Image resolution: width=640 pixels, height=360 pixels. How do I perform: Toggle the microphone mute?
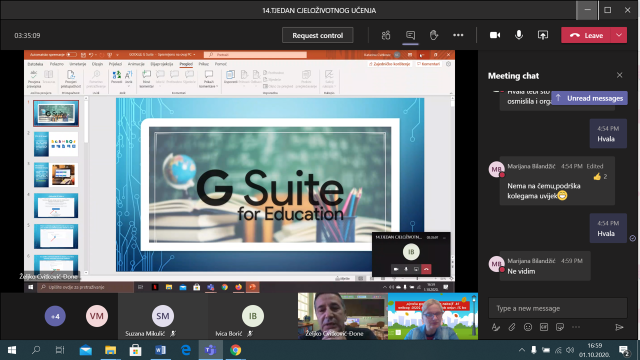point(519,36)
